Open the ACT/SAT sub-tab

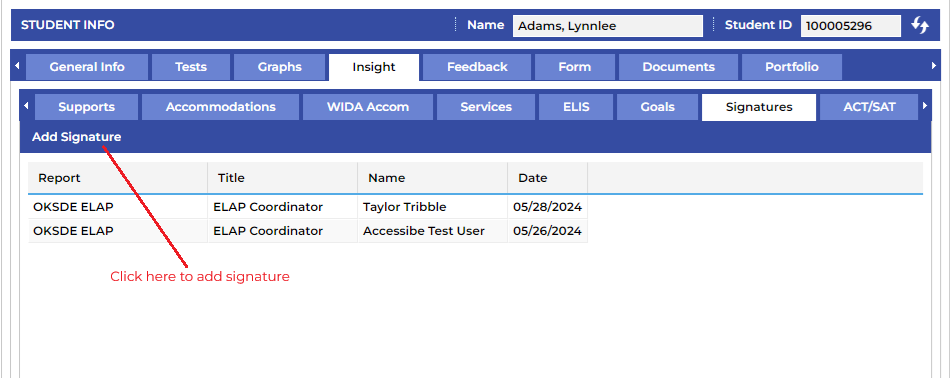coord(869,107)
